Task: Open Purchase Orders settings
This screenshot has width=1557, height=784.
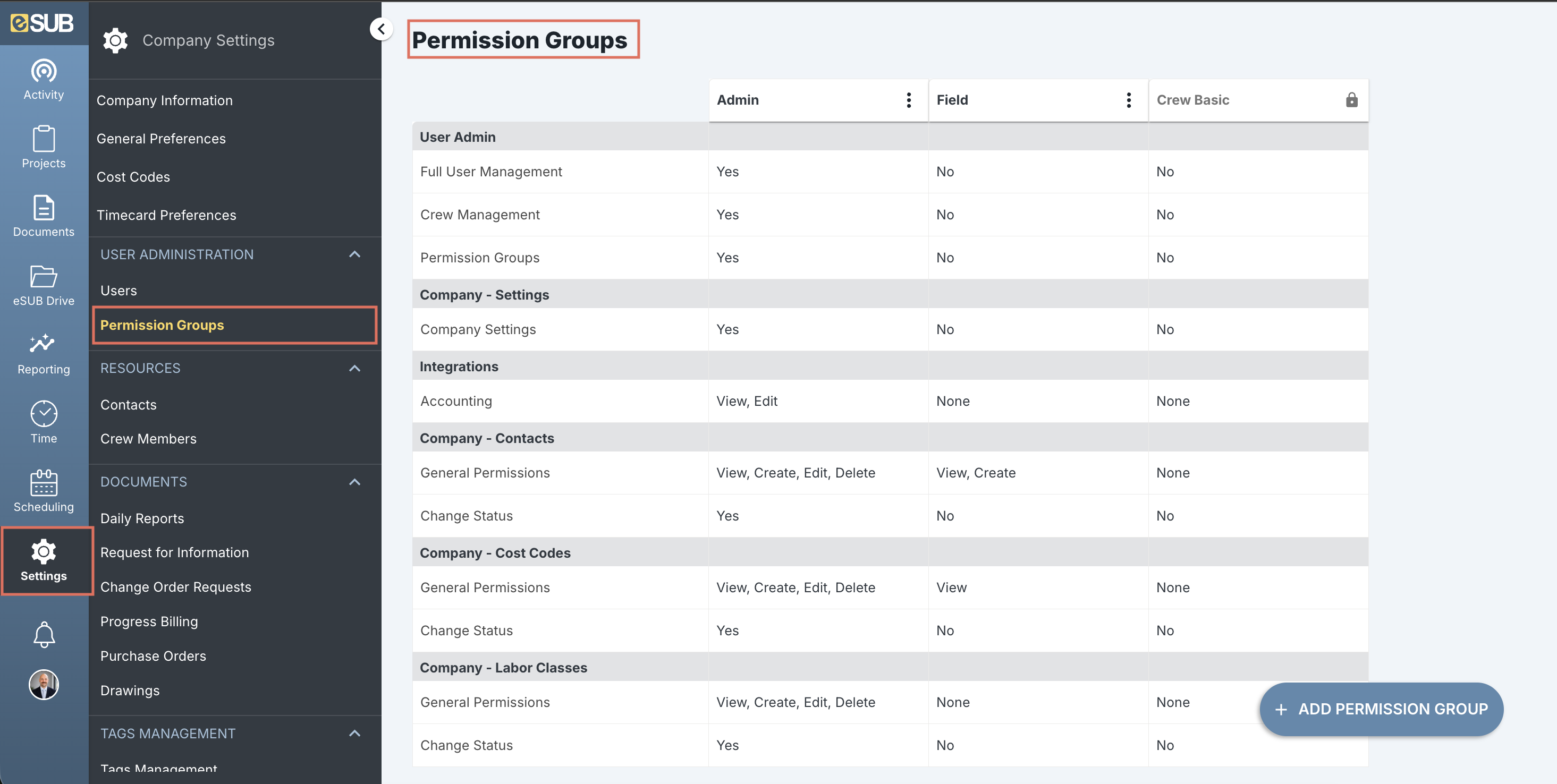Action: point(153,656)
